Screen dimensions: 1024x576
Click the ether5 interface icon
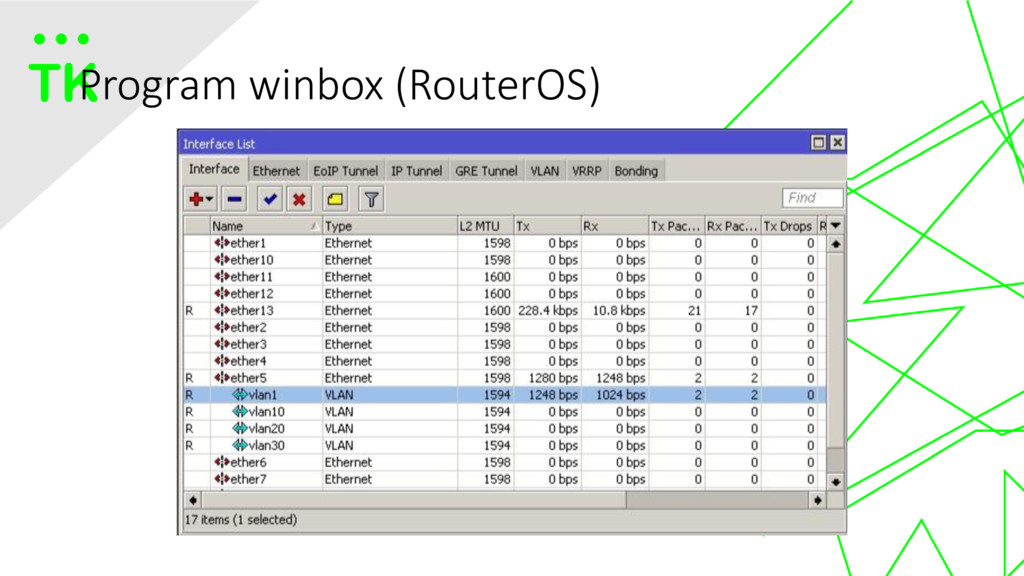pyautogui.click(x=222, y=377)
